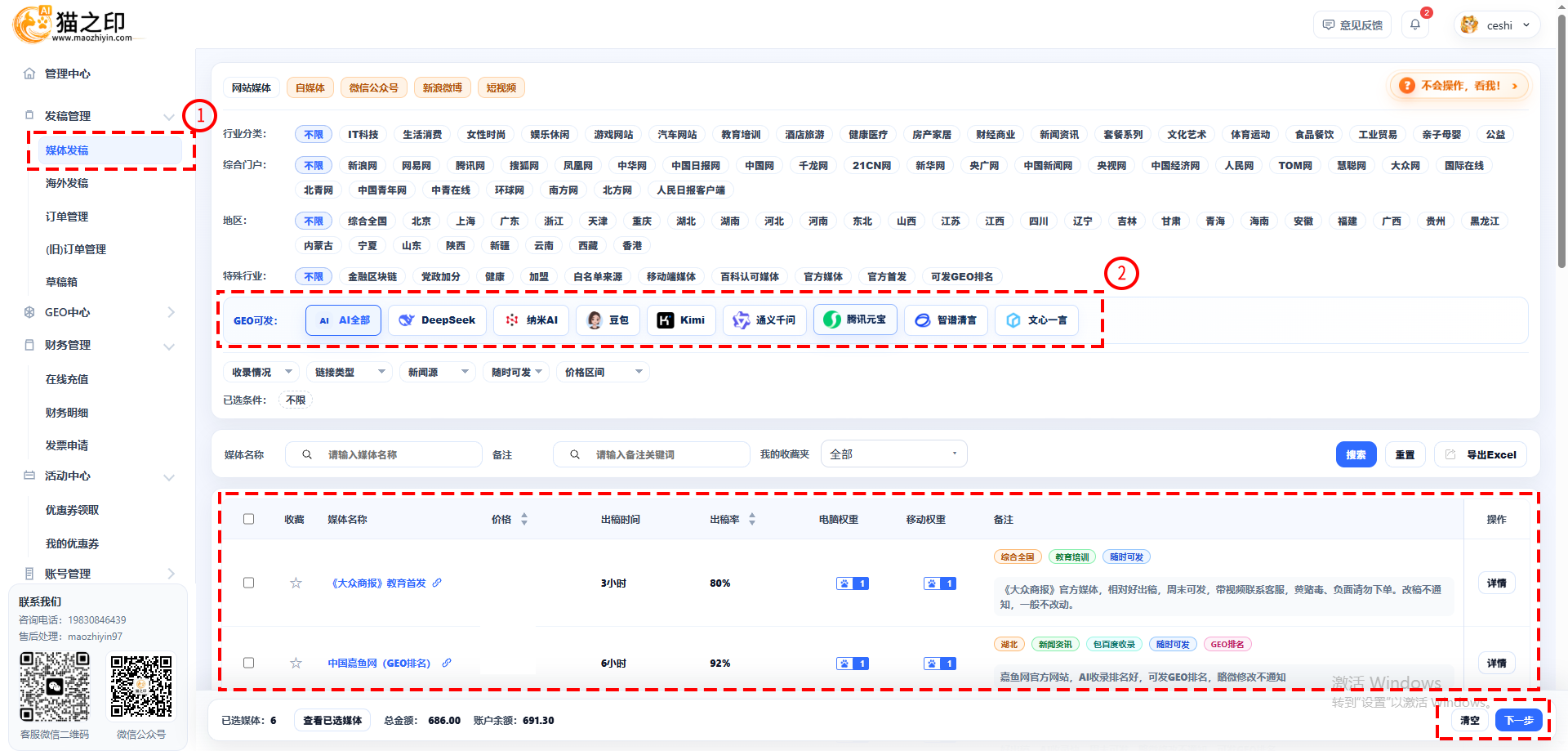Select the 人民网 portal filter
Image resolution: width=1568 pixels, height=751 pixels.
tap(1239, 166)
